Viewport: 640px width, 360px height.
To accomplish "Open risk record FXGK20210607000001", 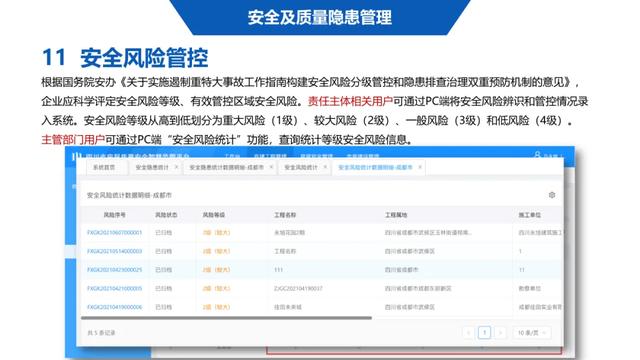I will pos(114,233).
